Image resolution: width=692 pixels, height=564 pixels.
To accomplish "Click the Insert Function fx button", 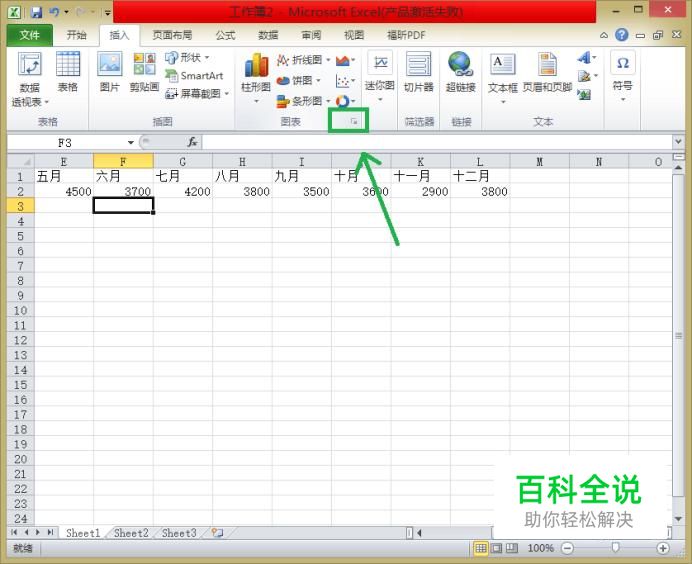I will coord(192,142).
